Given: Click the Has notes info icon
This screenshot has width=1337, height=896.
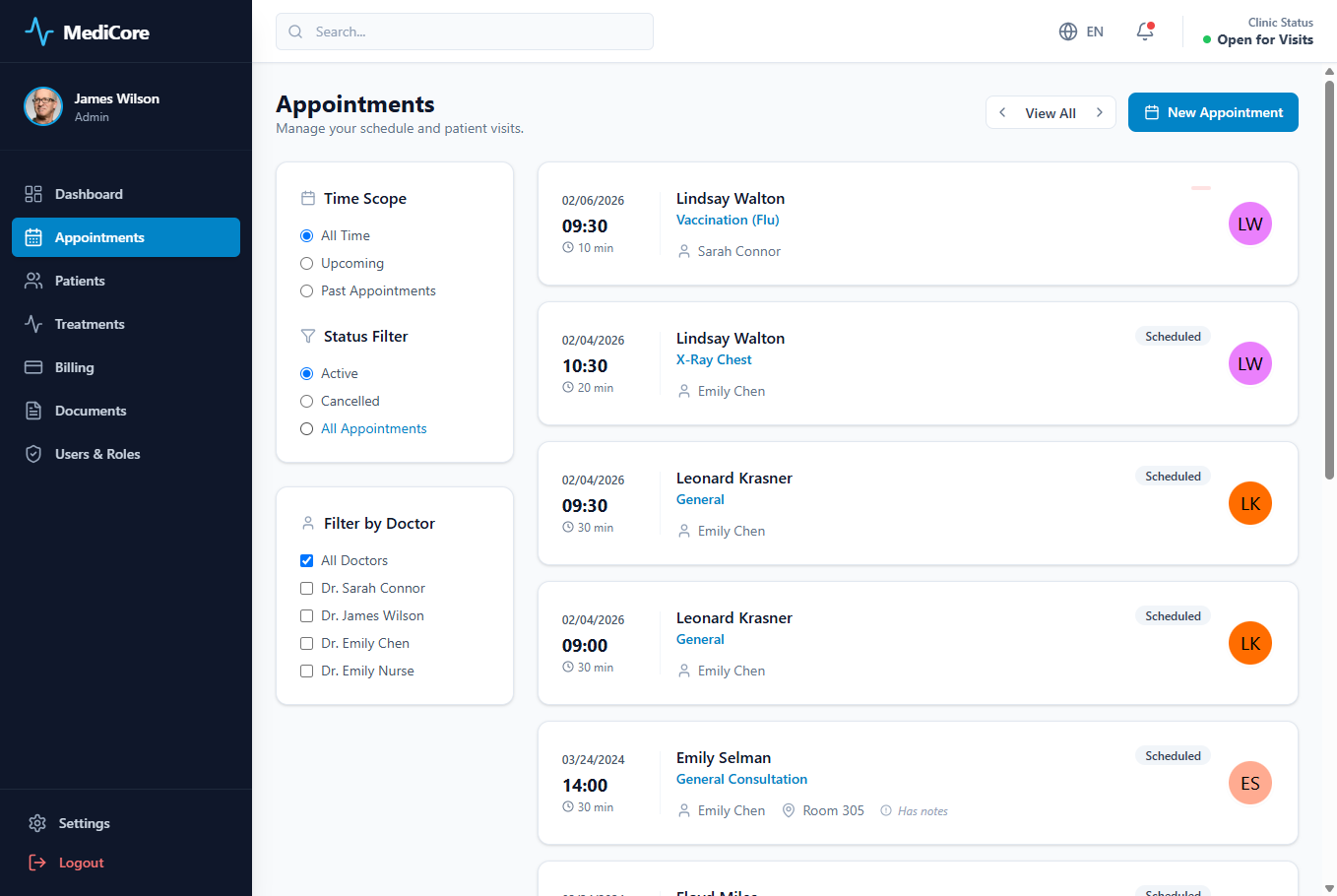Looking at the screenshot, I should [886, 810].
